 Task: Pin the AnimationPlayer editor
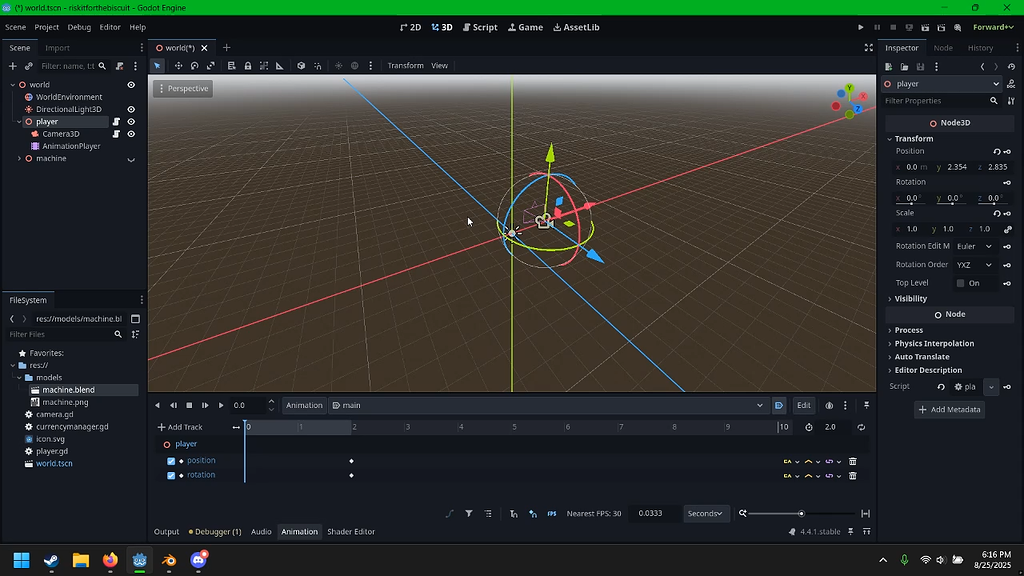[x=867, y=406]
